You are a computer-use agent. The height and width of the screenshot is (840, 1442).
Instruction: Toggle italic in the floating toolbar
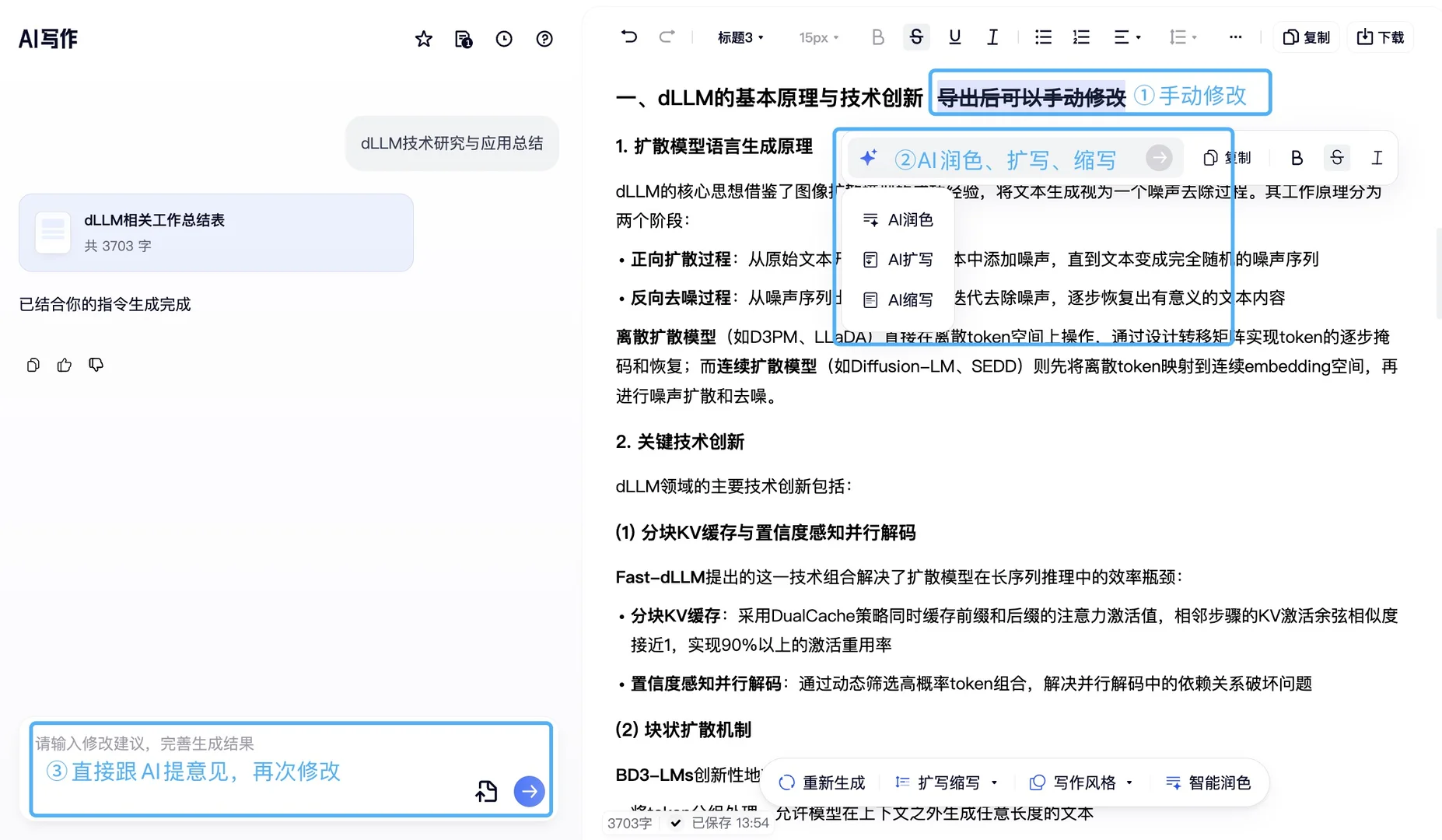[1377, 158]
